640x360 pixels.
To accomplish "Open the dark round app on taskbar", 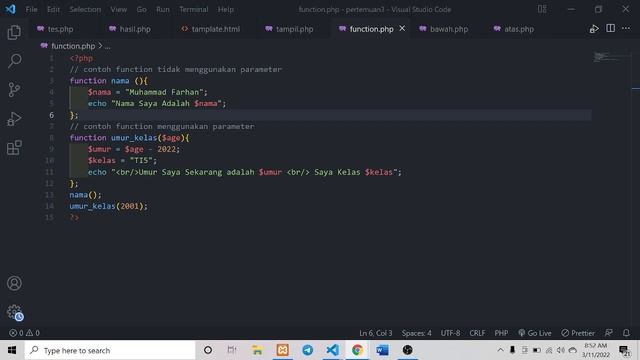I will (x=407, y=350).
